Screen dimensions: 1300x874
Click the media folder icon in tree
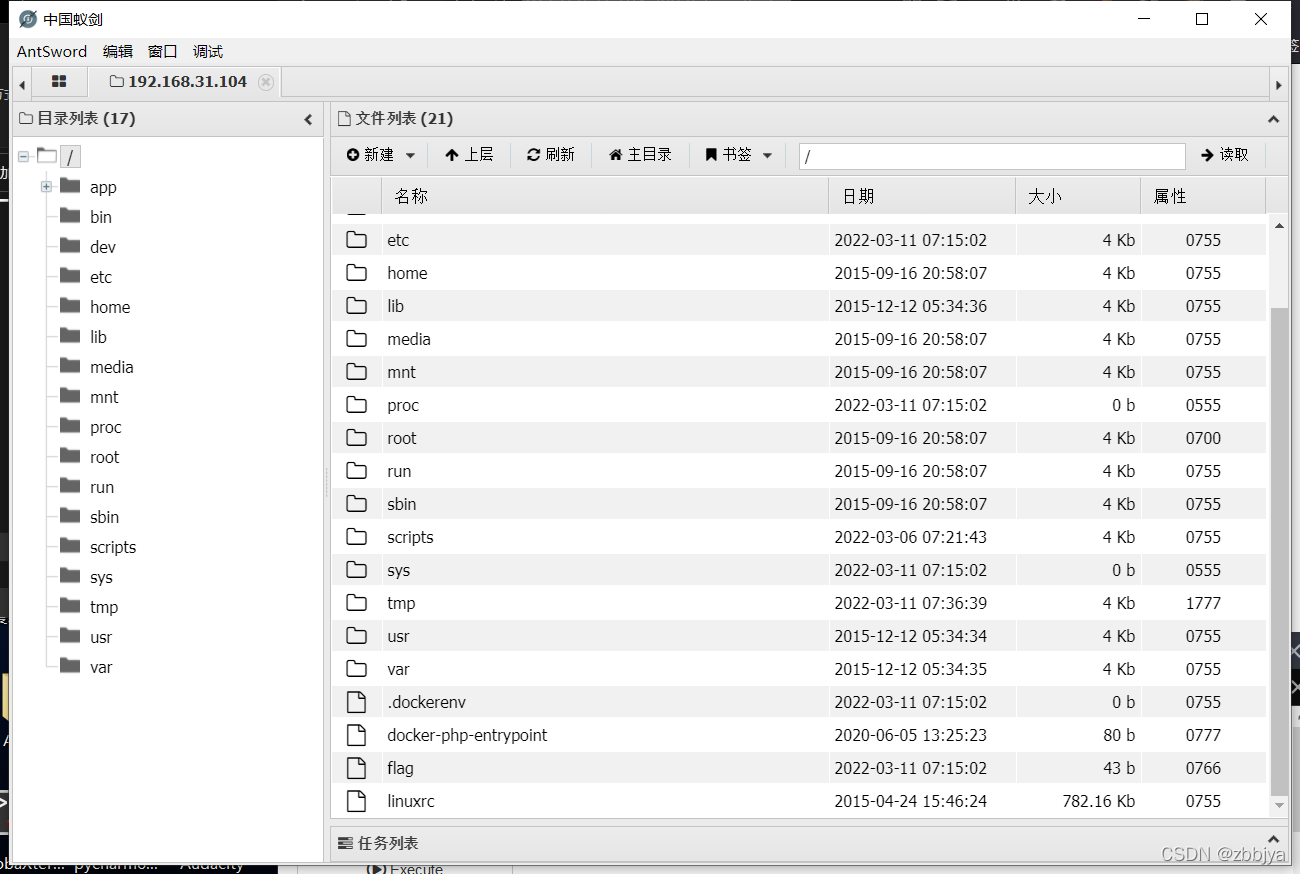pos(70,365)
